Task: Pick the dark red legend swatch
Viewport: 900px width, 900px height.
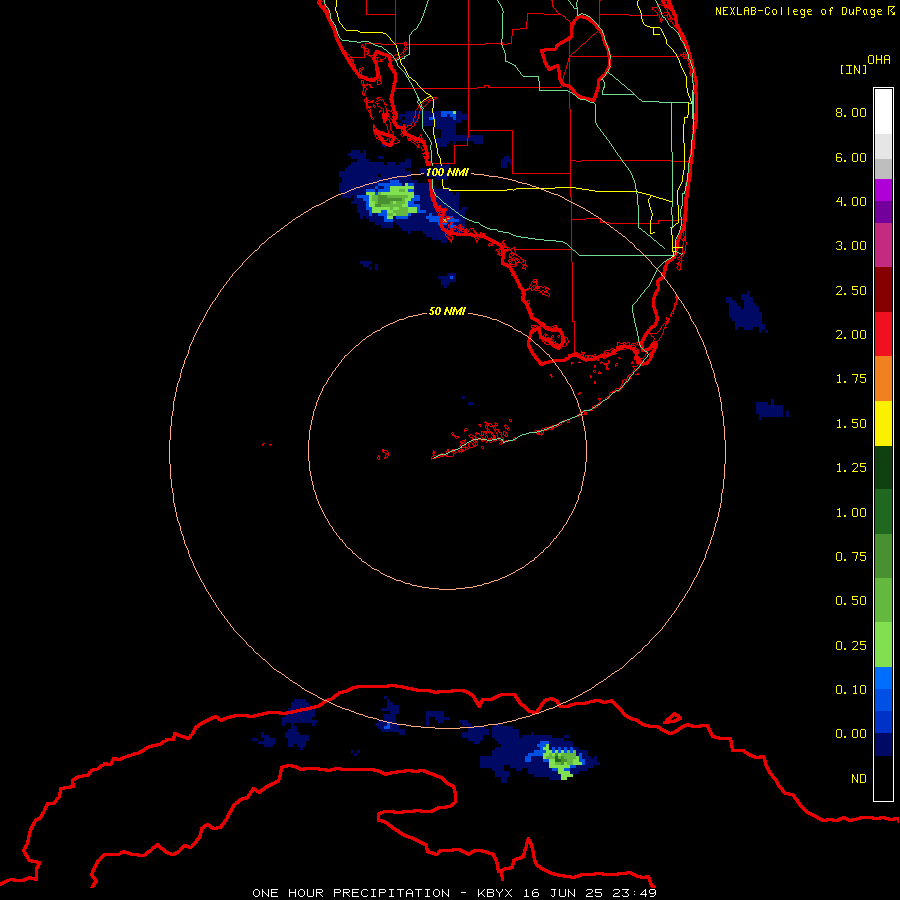Action: (883, 289)
